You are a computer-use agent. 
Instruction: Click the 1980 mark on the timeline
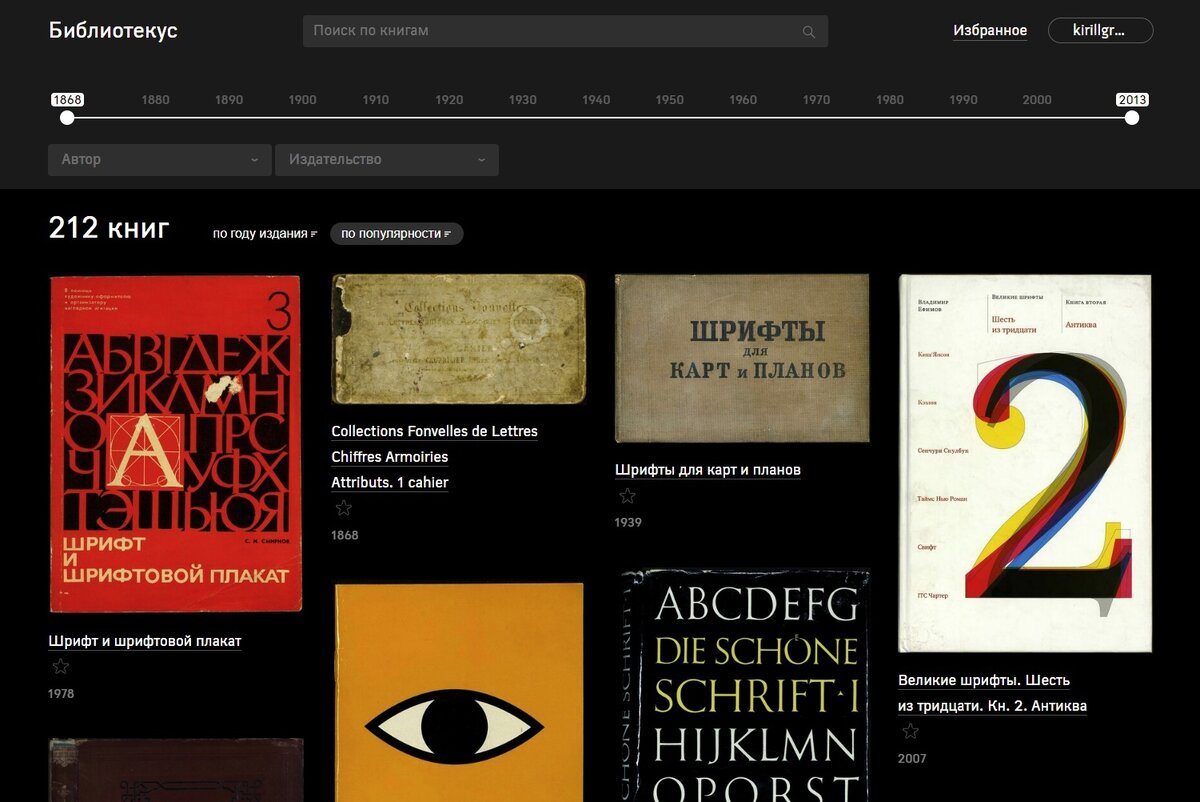890,100
